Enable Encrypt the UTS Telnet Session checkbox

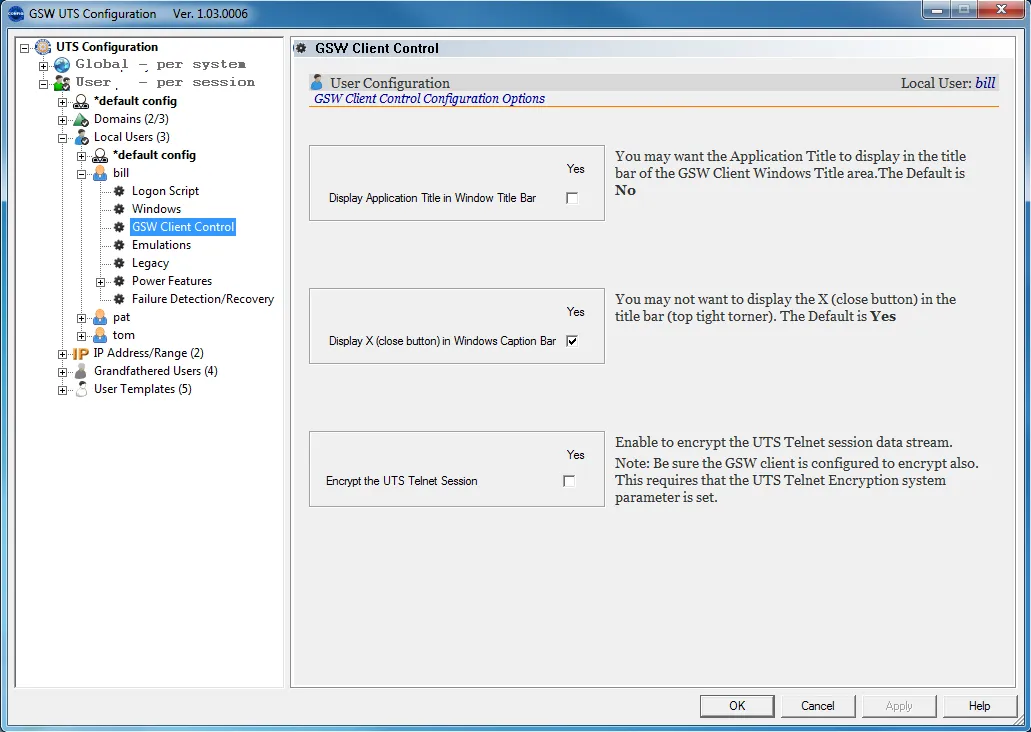pyautogui.click(x=569, y=481)
